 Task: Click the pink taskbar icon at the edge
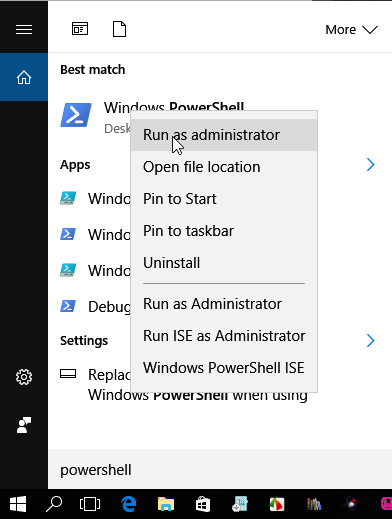(x=386, y=504)
